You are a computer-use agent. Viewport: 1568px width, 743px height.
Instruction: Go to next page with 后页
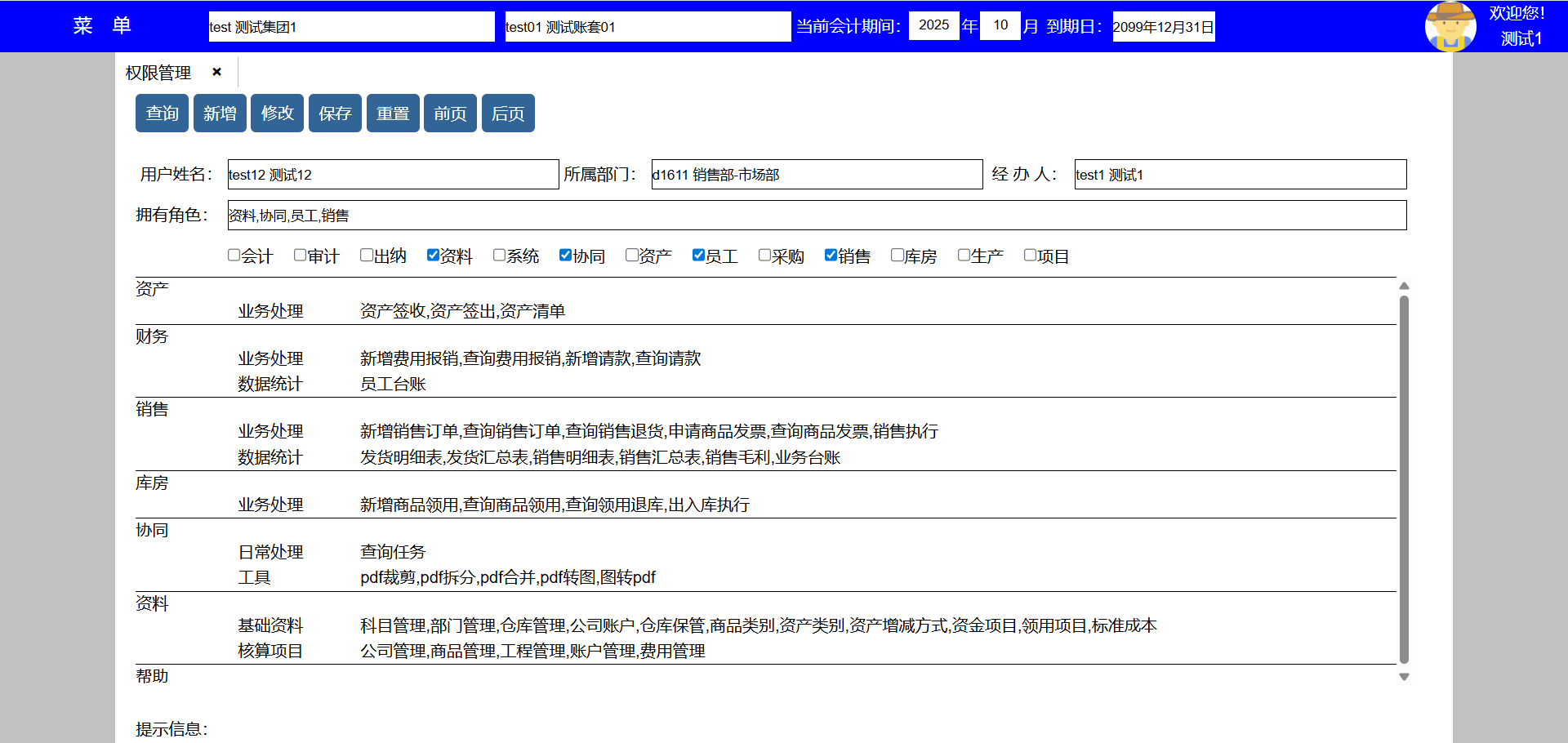pos(508,113)
